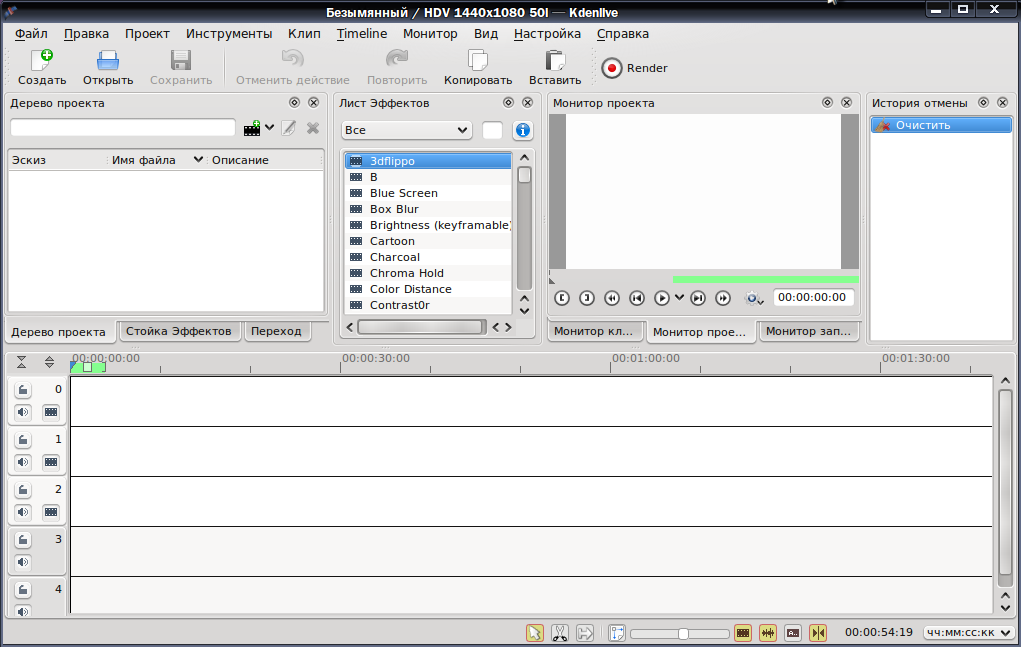
Task: Toggle the lock on track 0
Action: pos(23,390)
